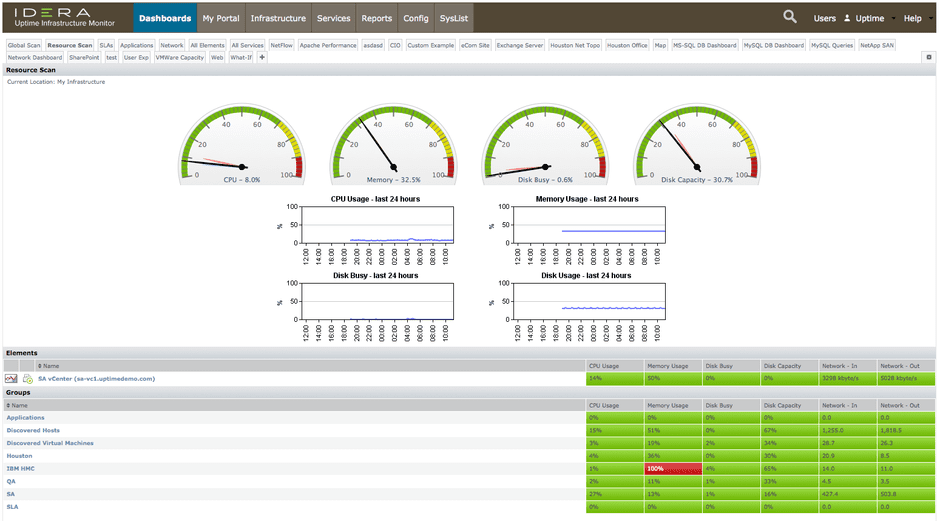The image size is (940, 521).
Task: Open the Users link in header
Action: tap(824, 19)
